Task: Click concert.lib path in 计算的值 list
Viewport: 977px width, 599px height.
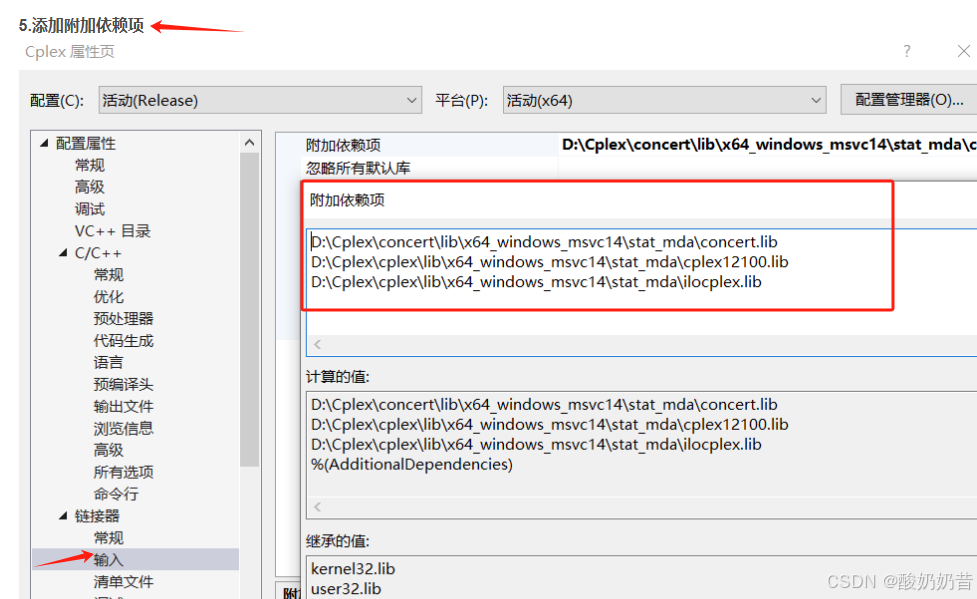Action: coord(544,405)
